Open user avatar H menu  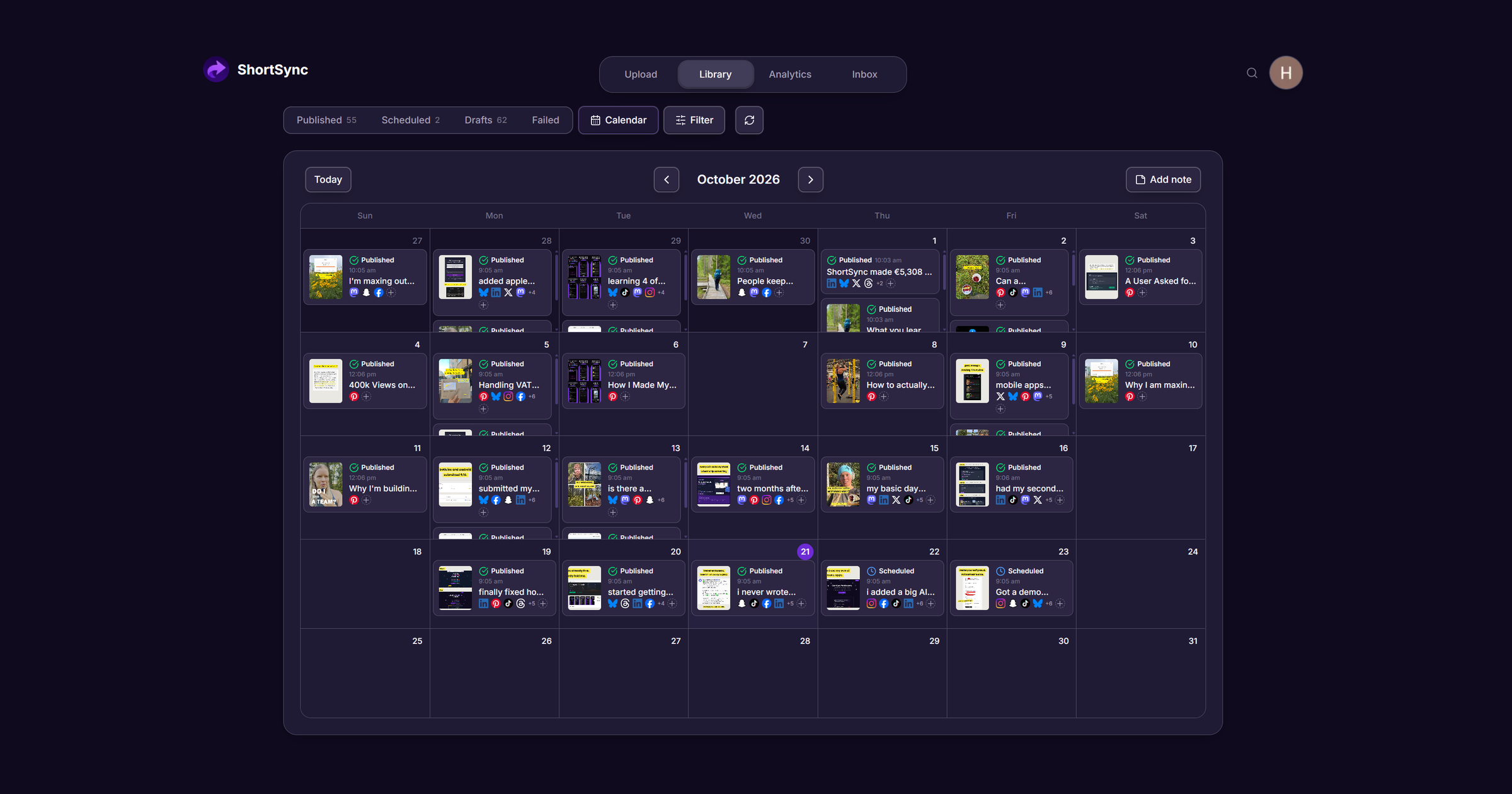(x=1286, y=73)
